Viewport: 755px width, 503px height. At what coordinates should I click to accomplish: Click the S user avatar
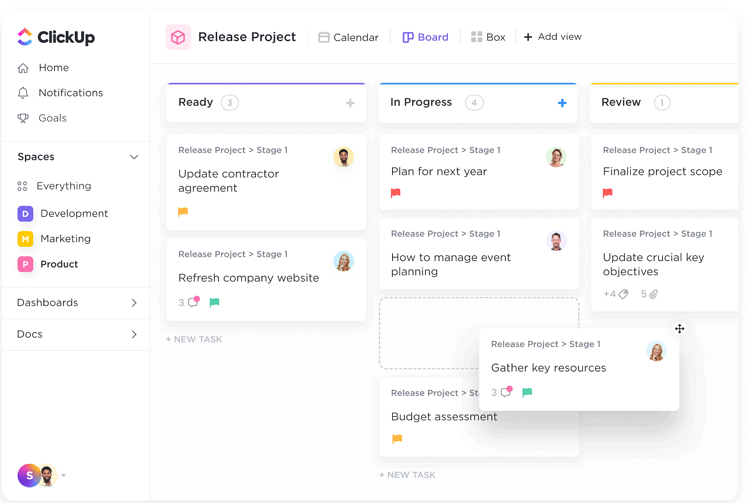pos(29,476)
